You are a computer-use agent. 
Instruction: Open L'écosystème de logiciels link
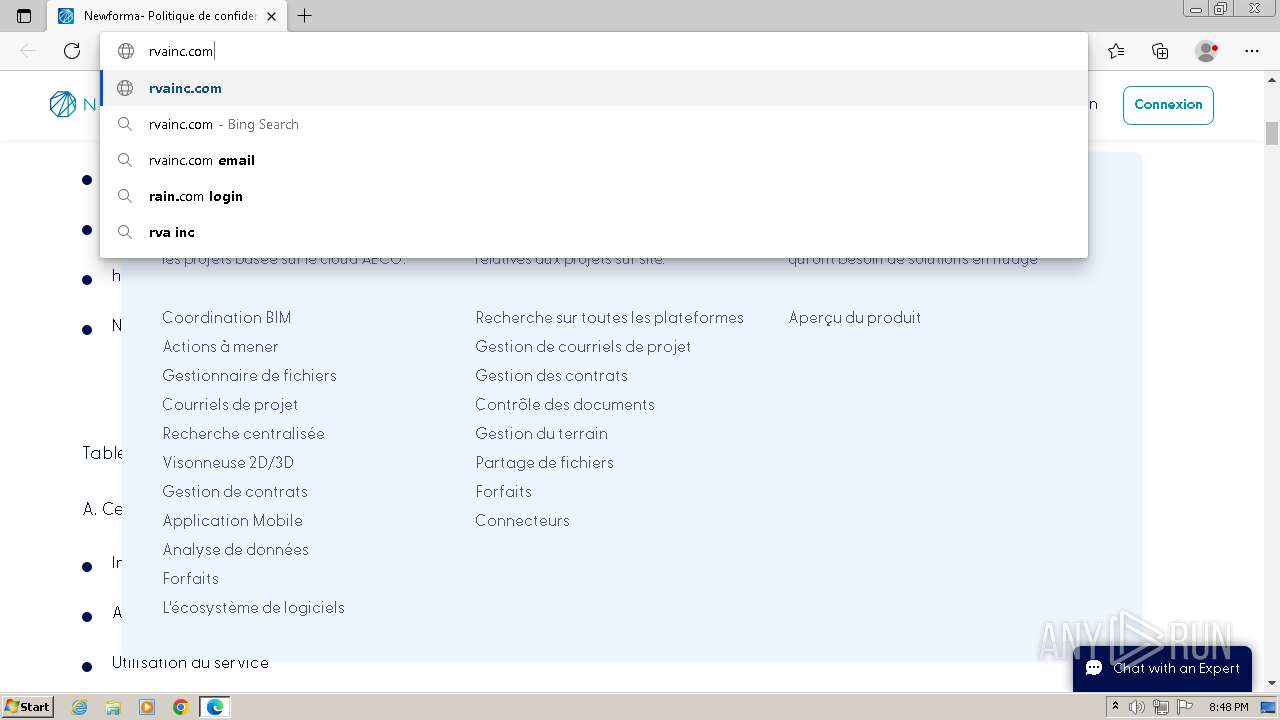[254, 607]
